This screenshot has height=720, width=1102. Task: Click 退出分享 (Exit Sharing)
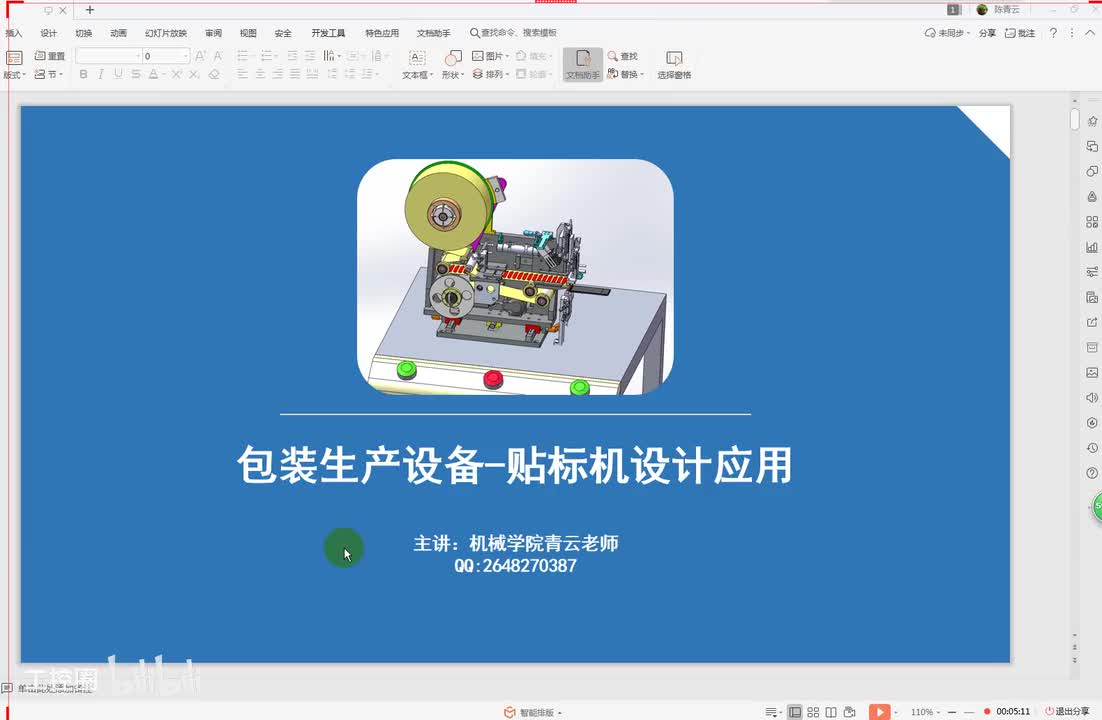pos(1068,712)
